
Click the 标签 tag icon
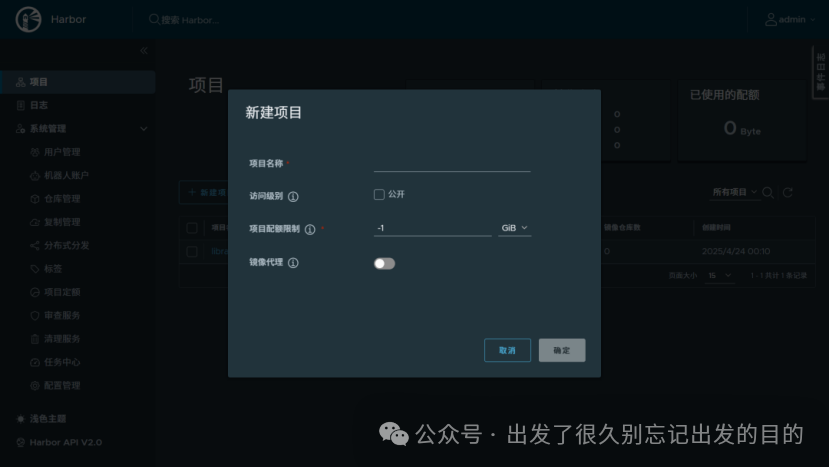35,268
